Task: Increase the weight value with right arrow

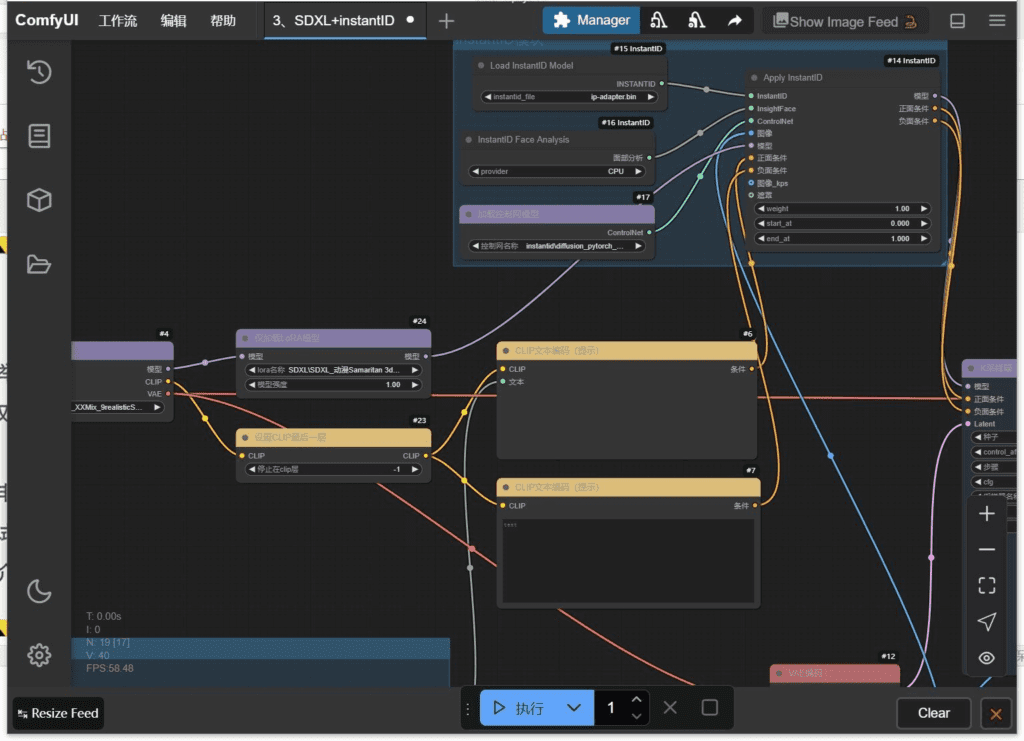Action: (x=924, y=209)
